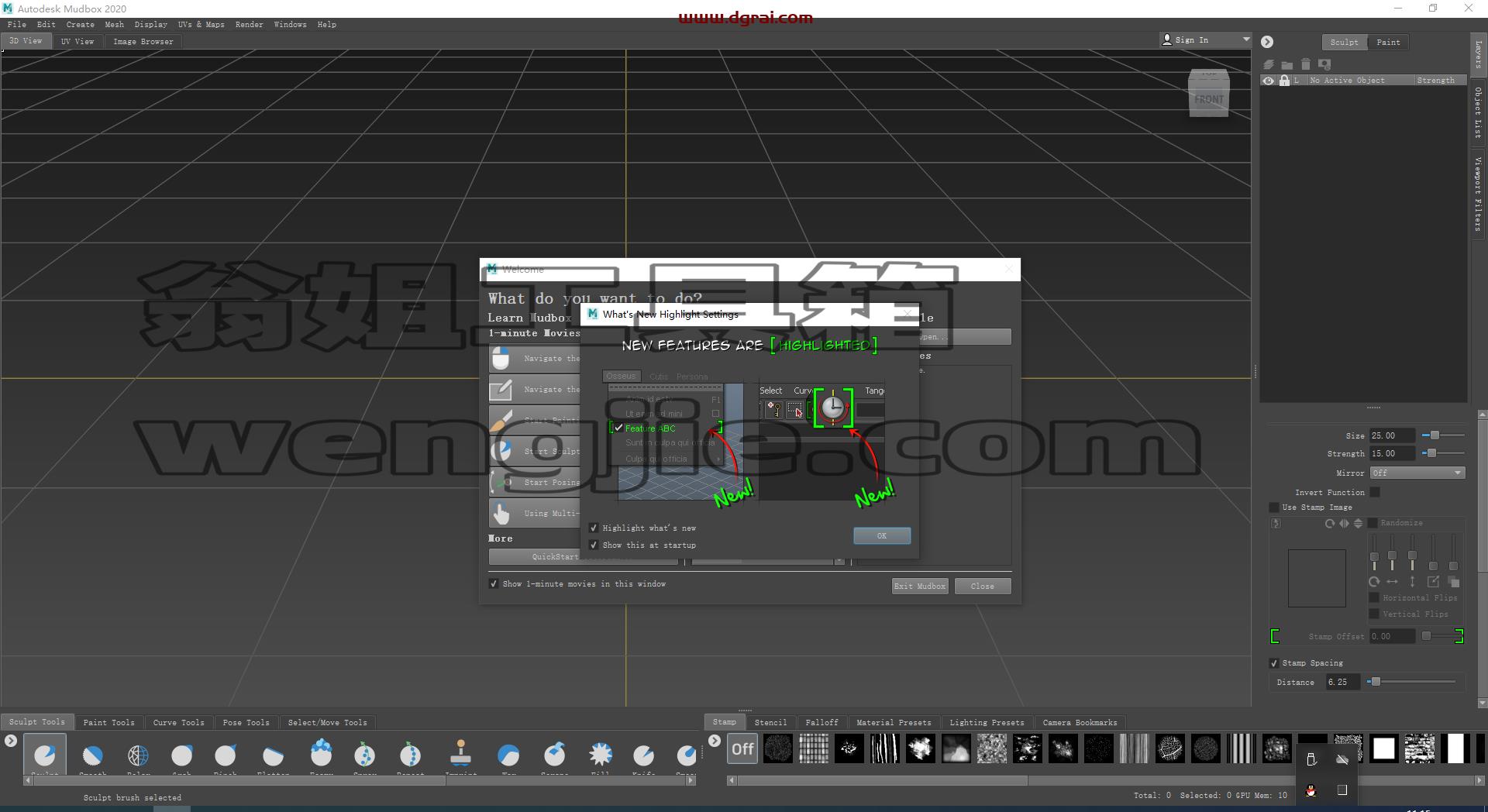
Task: Toggle Stamp Spacing checkbox
Action: coord(1274,663)
